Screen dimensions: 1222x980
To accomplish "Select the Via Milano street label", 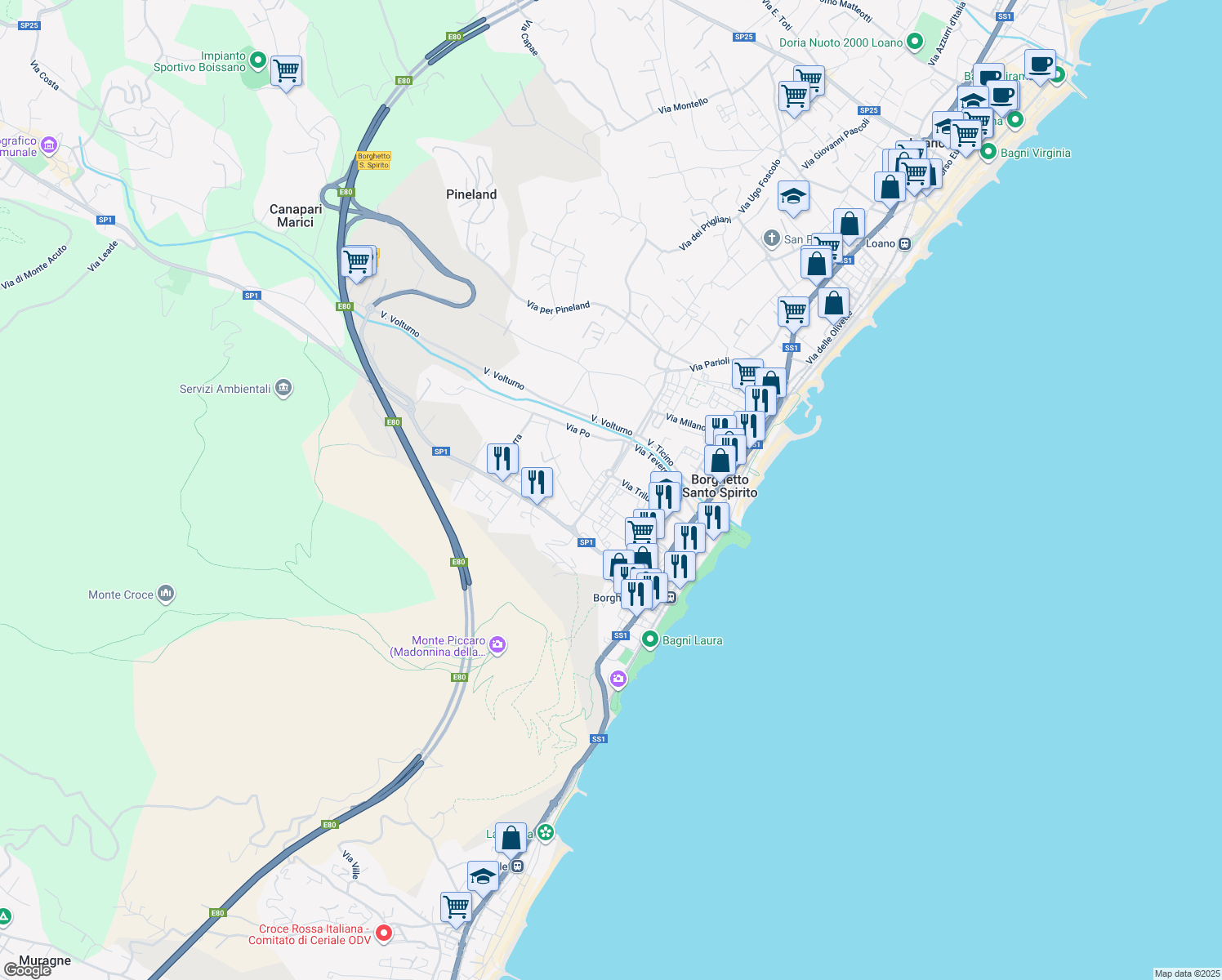I will [685, 422].
